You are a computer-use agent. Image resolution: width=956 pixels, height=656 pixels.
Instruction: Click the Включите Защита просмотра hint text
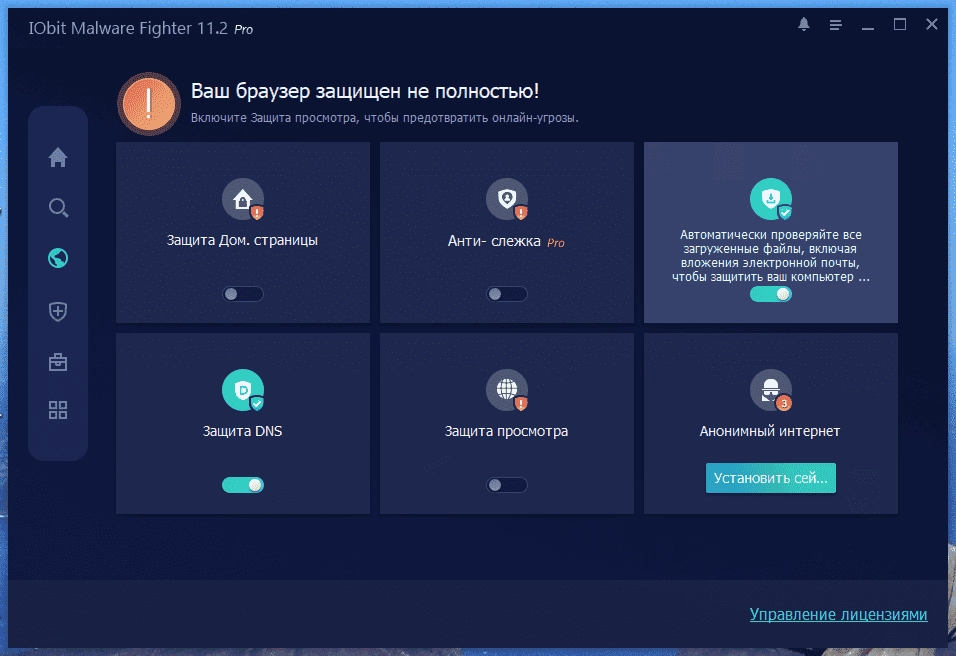click(x=385, y=118)
